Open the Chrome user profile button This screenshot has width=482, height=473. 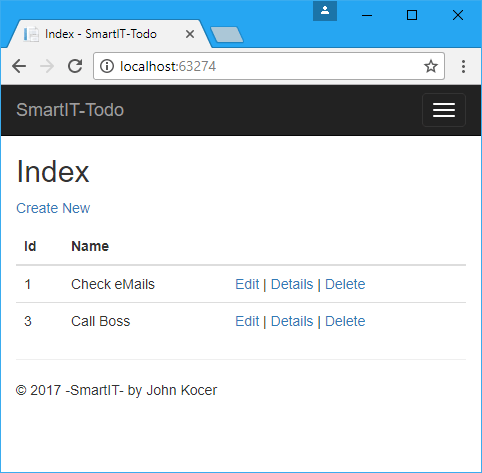[325, 11]
